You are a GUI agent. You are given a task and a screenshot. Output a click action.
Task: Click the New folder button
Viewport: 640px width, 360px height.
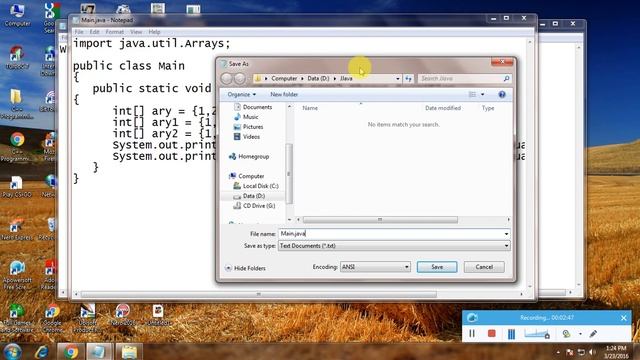point(284,94)
